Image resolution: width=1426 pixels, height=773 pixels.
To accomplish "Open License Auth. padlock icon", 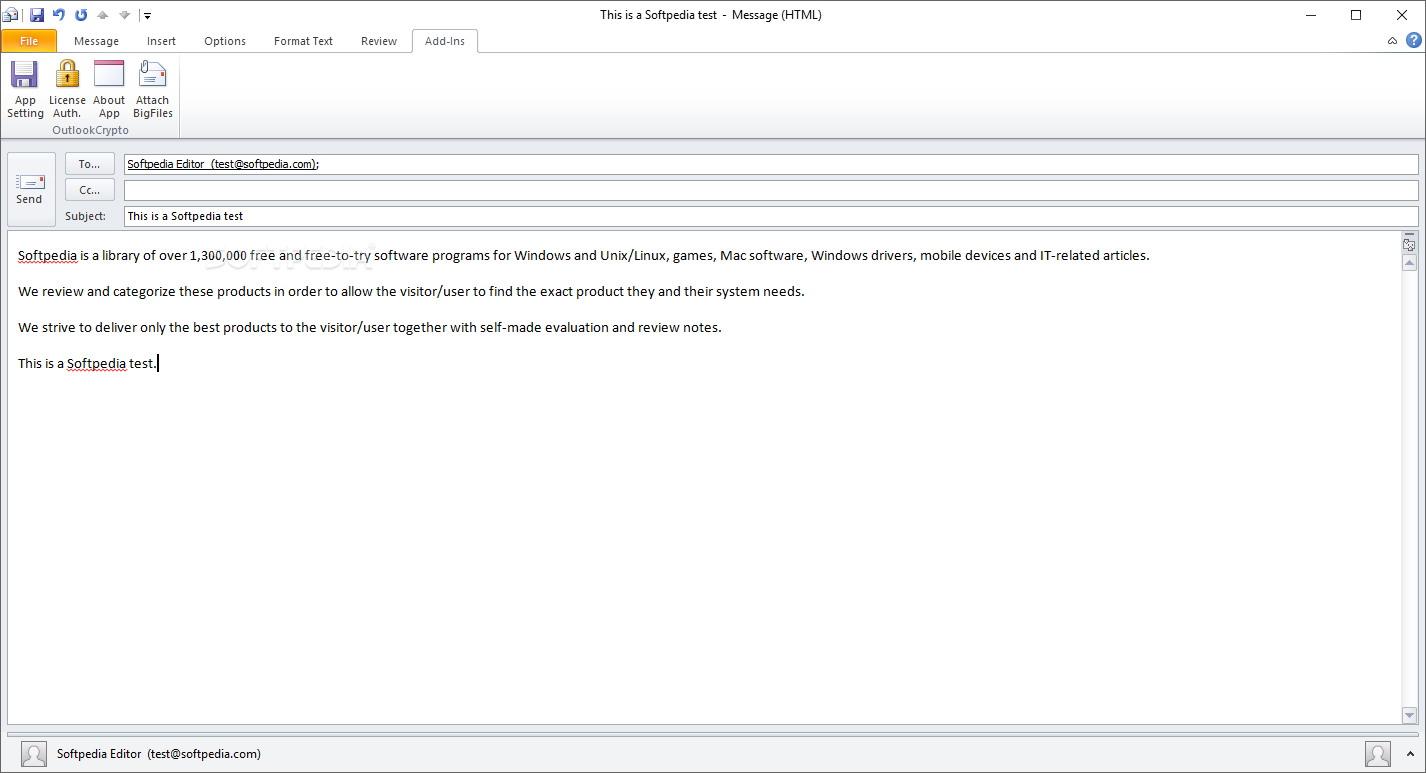I will 67,74.
